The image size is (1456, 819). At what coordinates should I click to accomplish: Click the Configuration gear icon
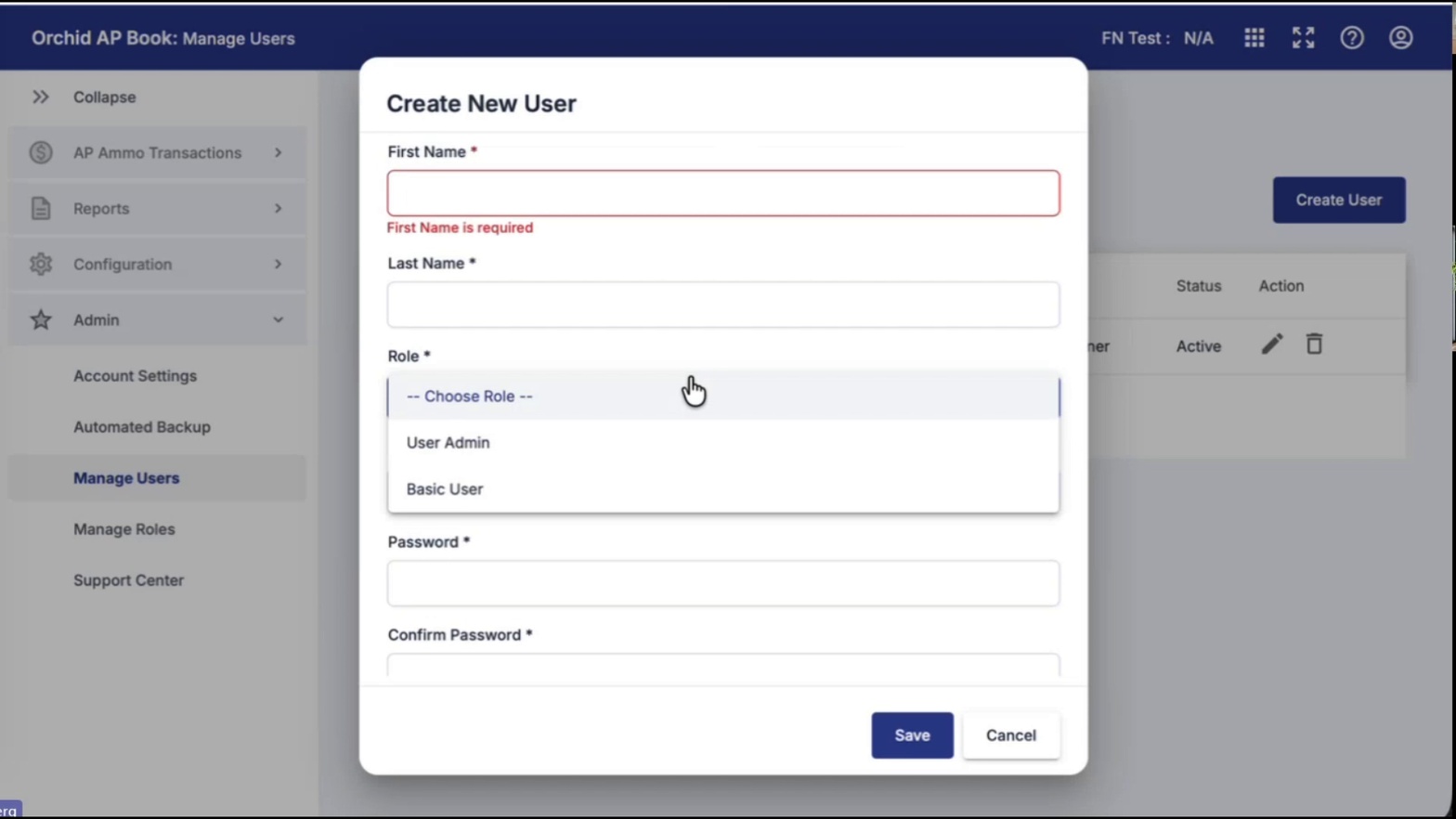[x=41, y=264]
